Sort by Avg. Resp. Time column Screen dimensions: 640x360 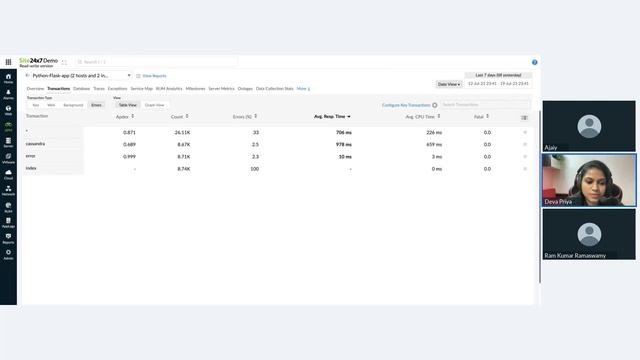click(332, 117)
